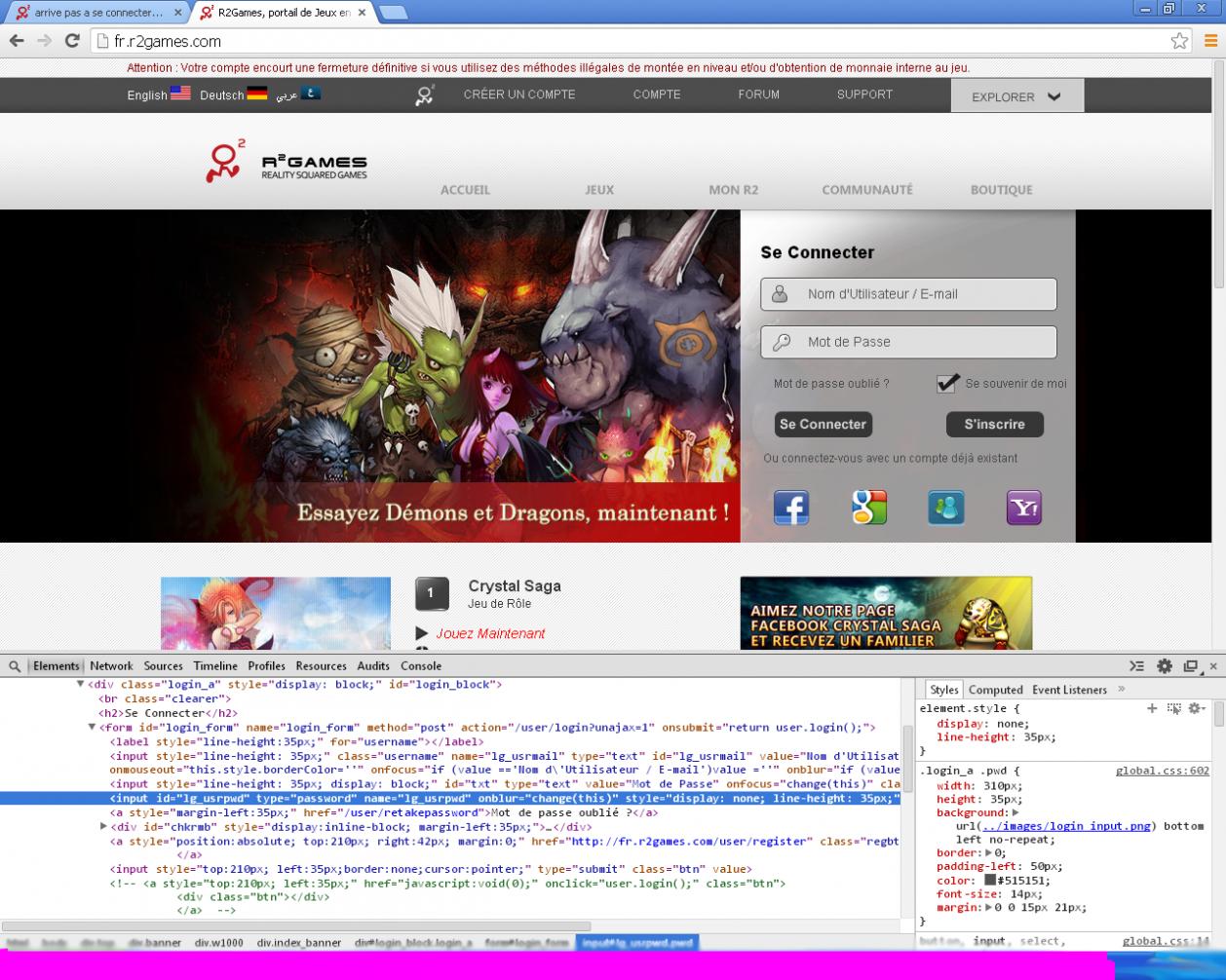Click the 'Nom d'Utilisateur / E-mail' field
1226x980 pixels.
(908, 294)
